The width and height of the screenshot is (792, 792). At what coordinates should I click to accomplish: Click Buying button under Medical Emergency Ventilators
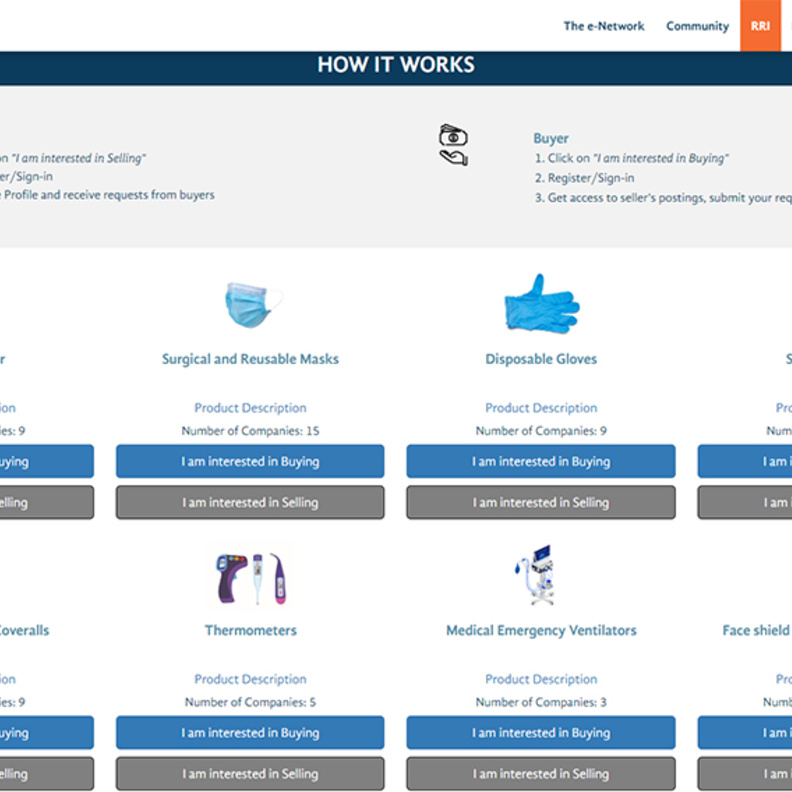(x=540, y=733)
